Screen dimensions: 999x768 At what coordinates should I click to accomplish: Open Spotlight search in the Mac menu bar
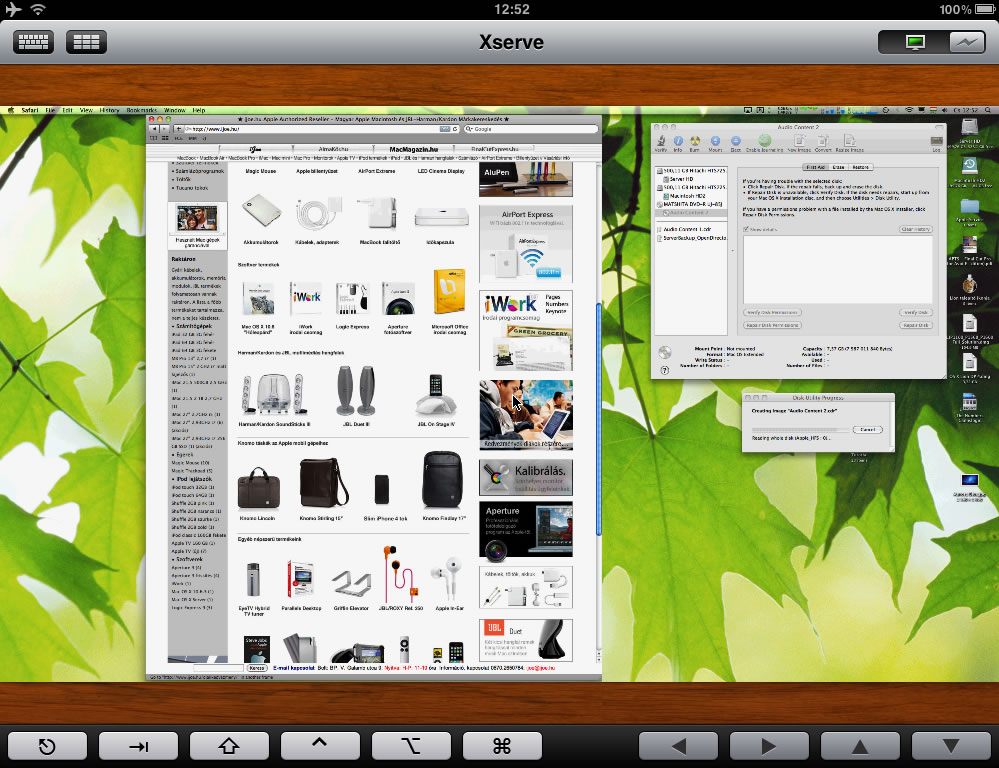[988, 110]
